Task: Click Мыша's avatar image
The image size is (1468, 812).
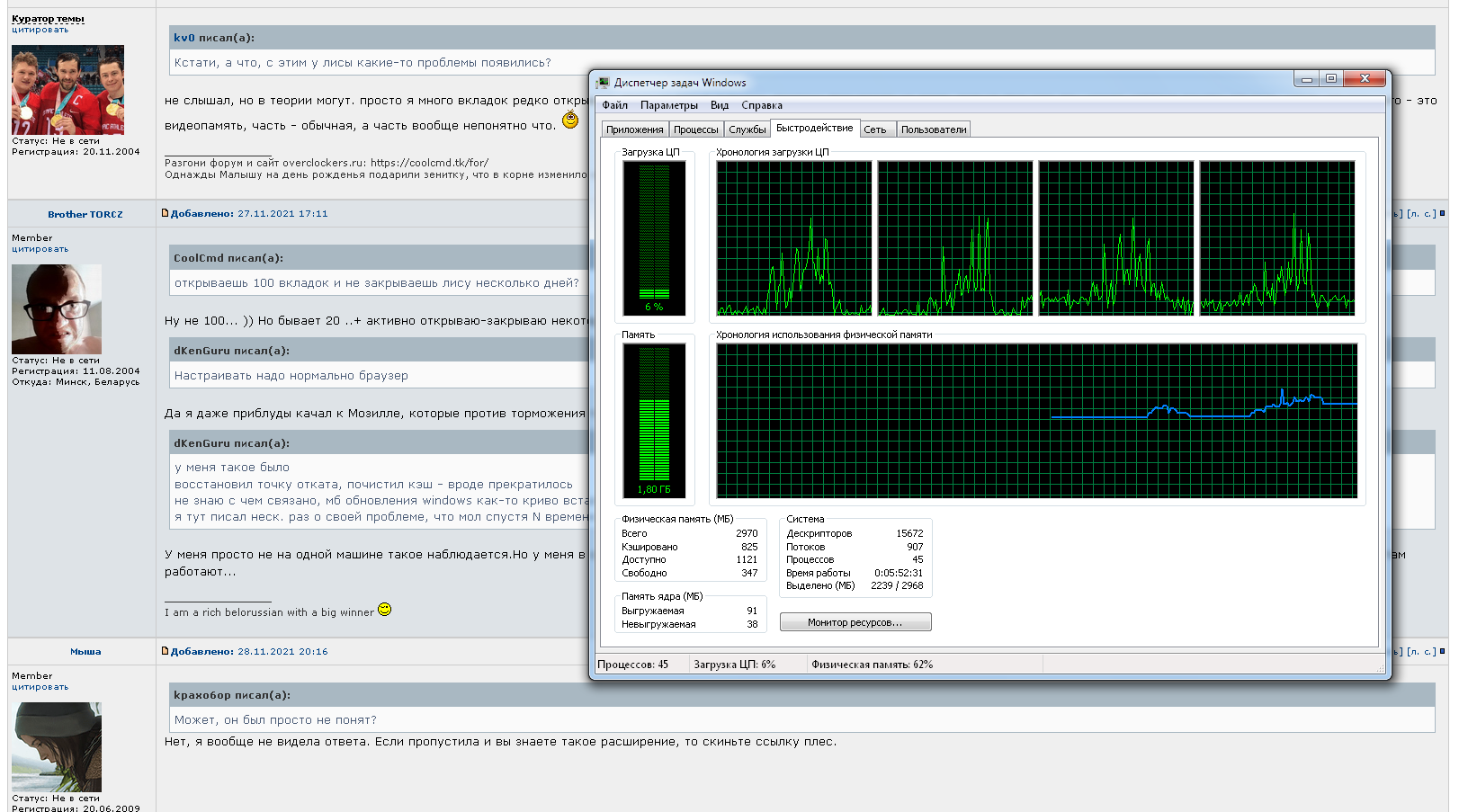Action: tap(57, 747)
